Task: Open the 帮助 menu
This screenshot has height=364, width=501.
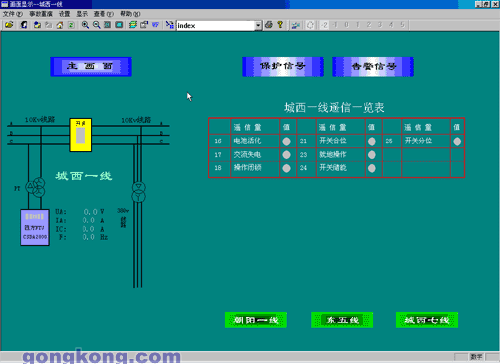Action: (x=130, y=14)
